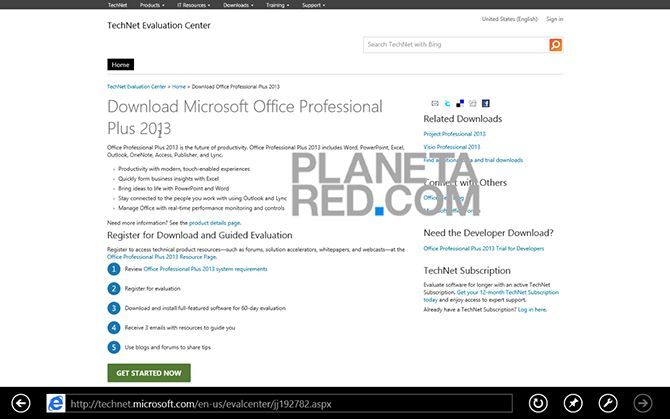Viewport: 670px width, 419px height.
Task: Refresh the page with the reload icon
Action: click(x=538, y=403)
